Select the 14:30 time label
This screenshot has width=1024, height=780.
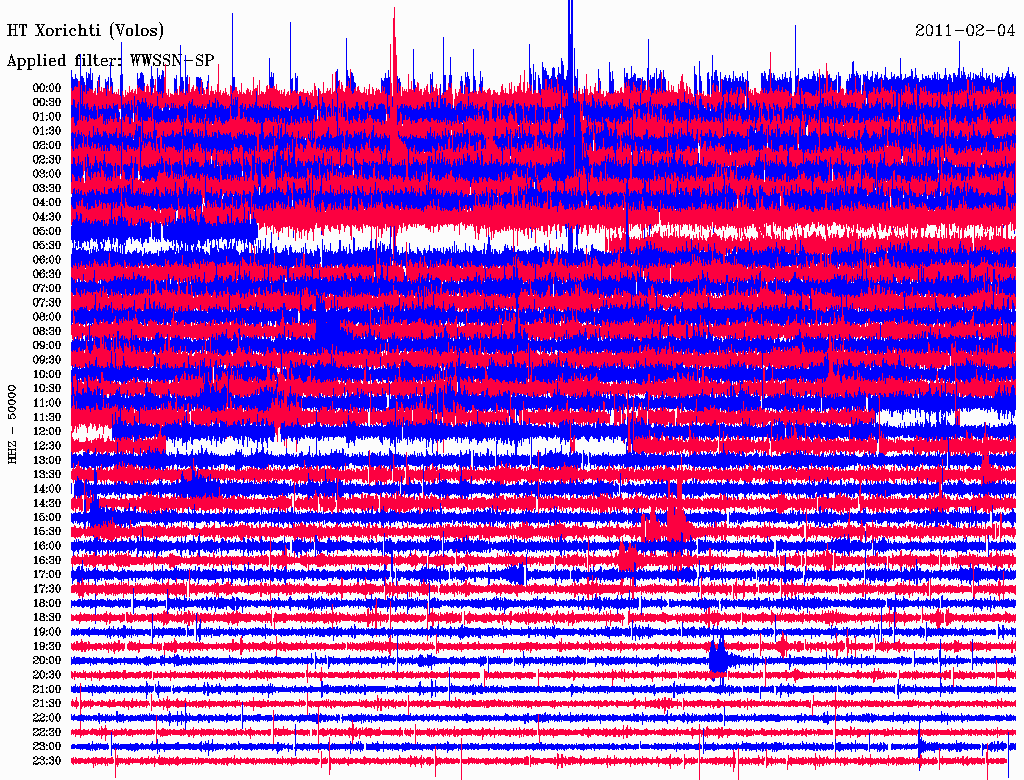click(x=47, y=503)
